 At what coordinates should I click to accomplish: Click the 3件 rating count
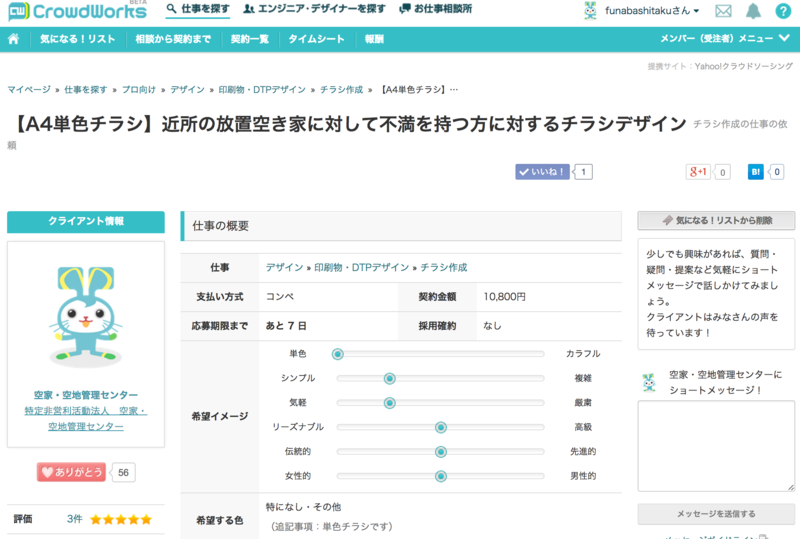pos(74,519)
